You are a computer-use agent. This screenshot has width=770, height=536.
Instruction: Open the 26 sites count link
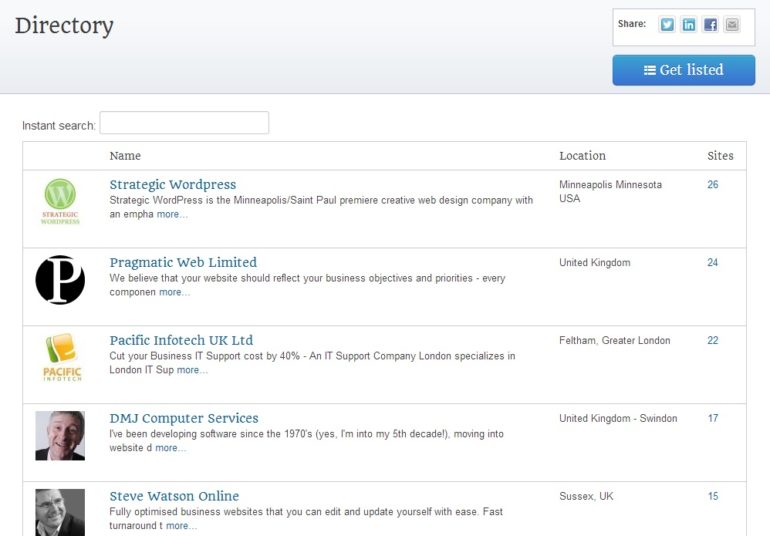pos(713,185)
